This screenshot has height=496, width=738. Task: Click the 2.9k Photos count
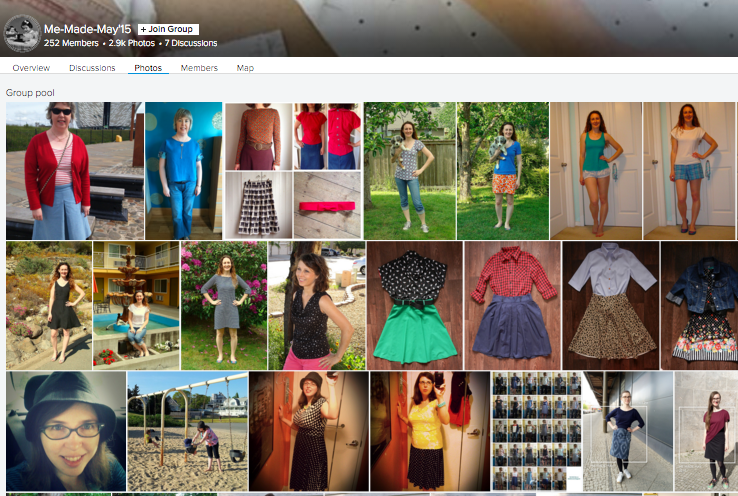[132, 43]
